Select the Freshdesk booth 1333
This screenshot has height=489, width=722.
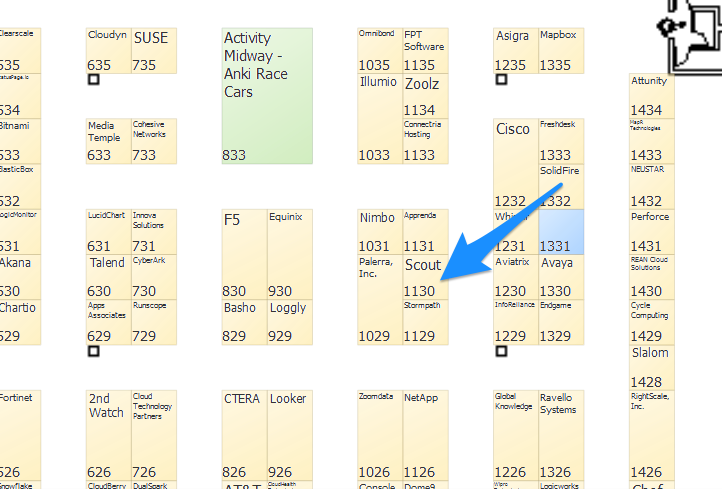pos(561,141)
